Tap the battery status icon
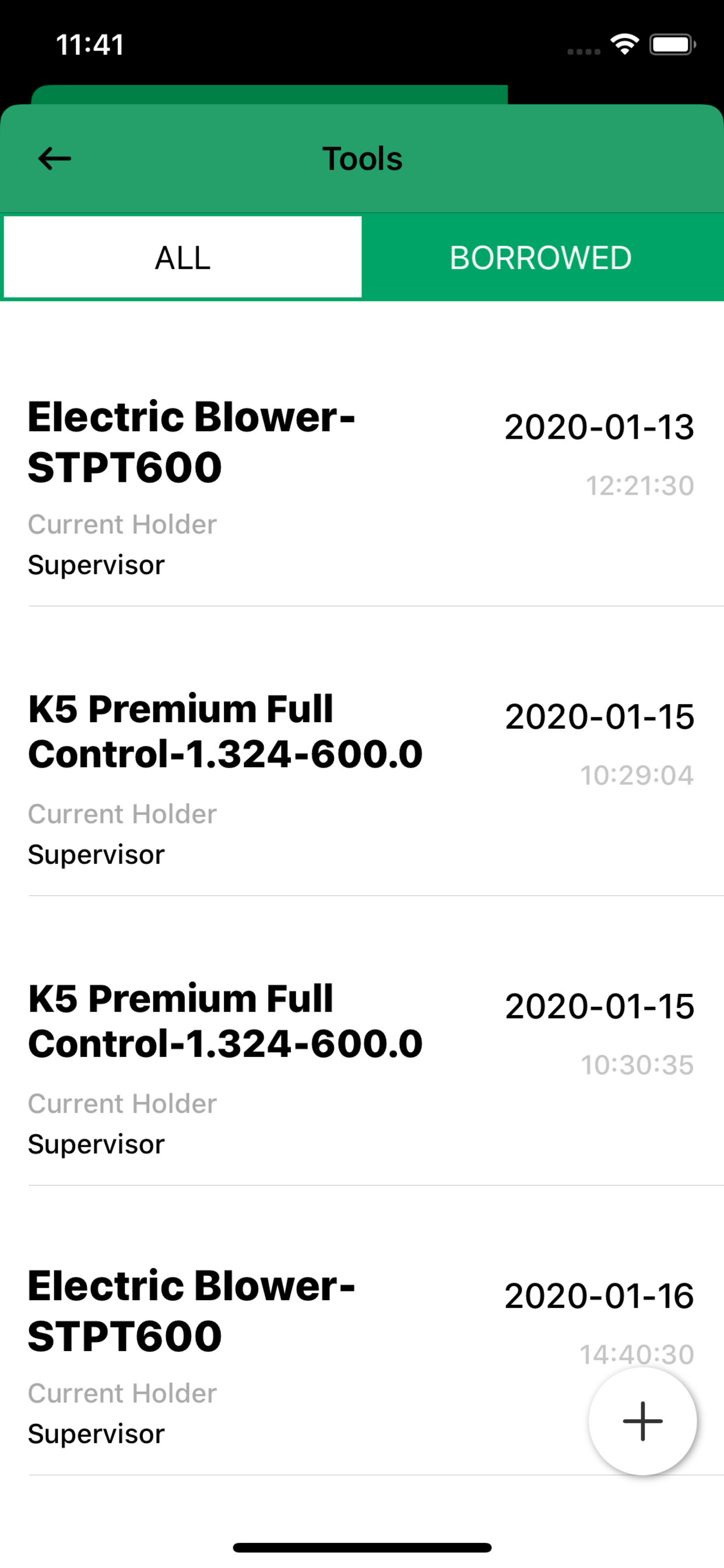The image size is (724, 1568). coord(673,44)
